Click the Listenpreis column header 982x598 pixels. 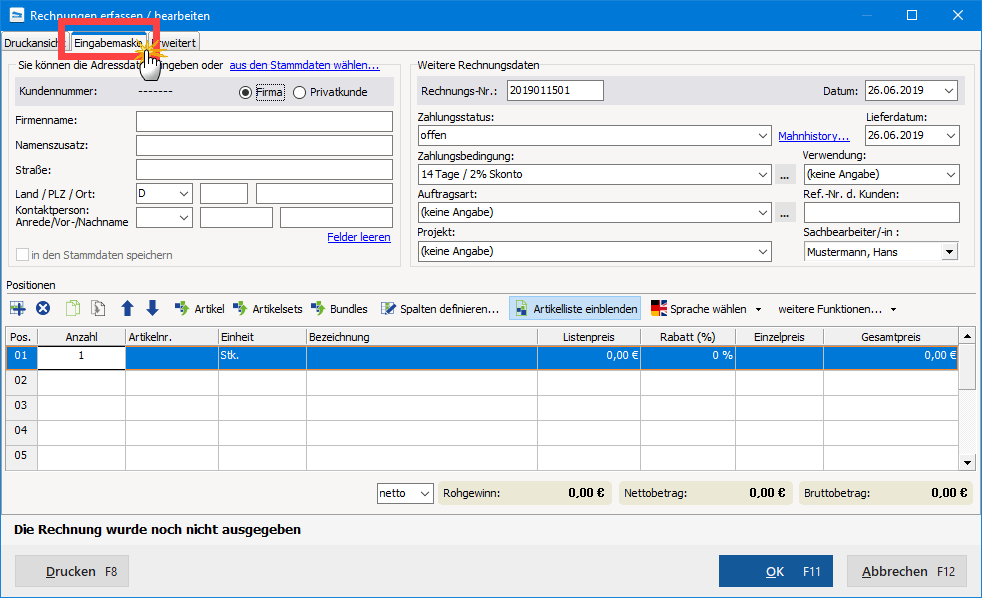point(589,337)
